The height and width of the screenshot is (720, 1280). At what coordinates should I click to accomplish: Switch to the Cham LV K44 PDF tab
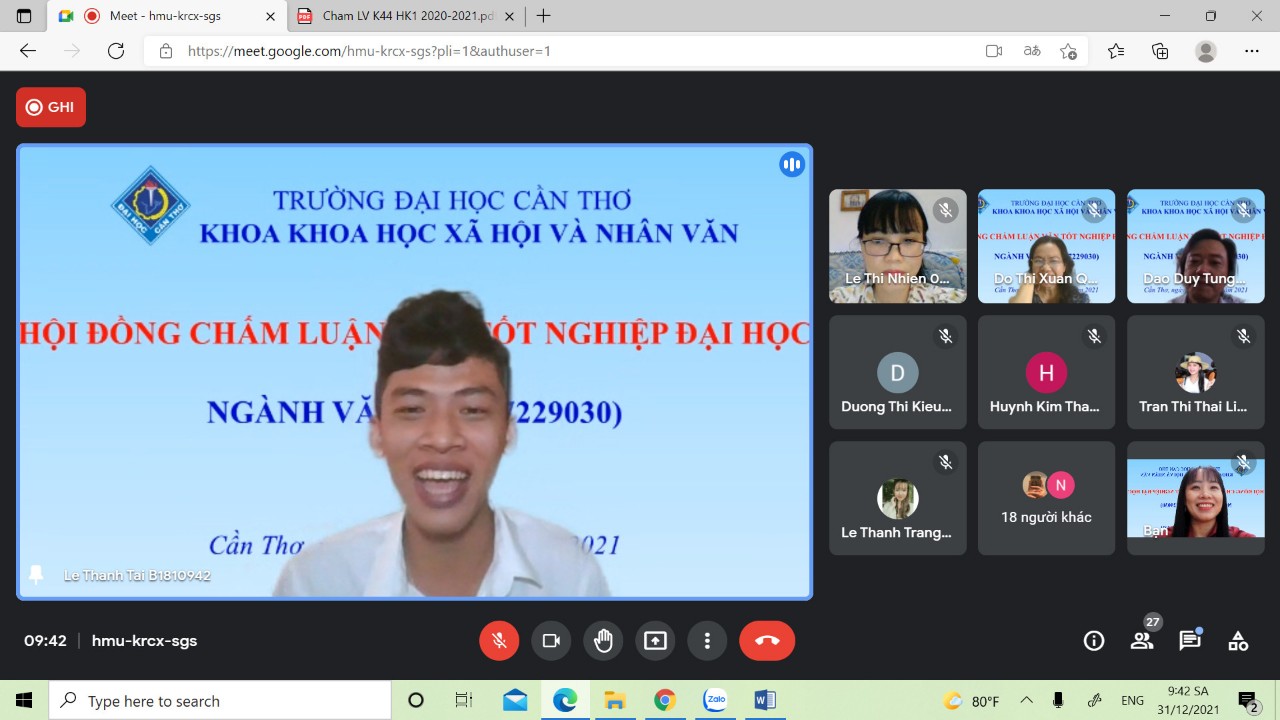407,16
